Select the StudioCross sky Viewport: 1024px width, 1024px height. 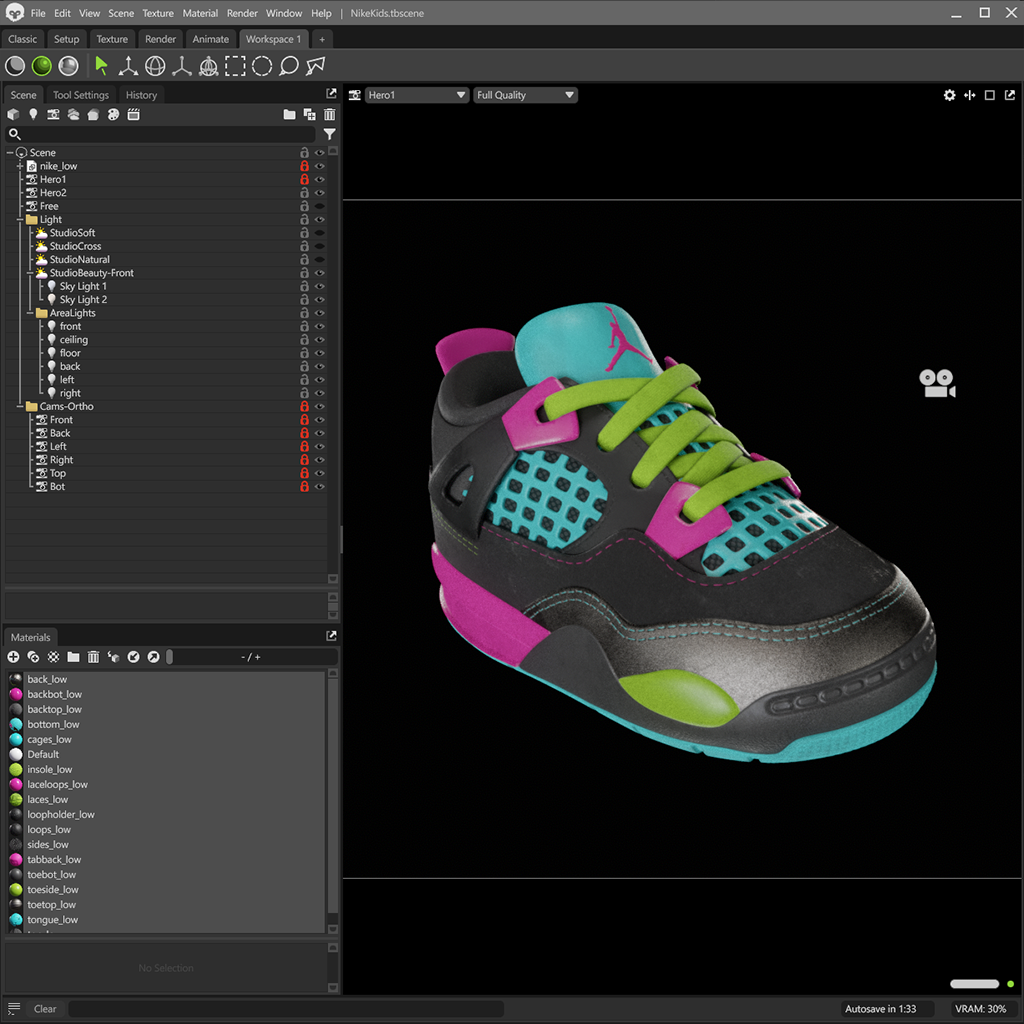(75, 246)
